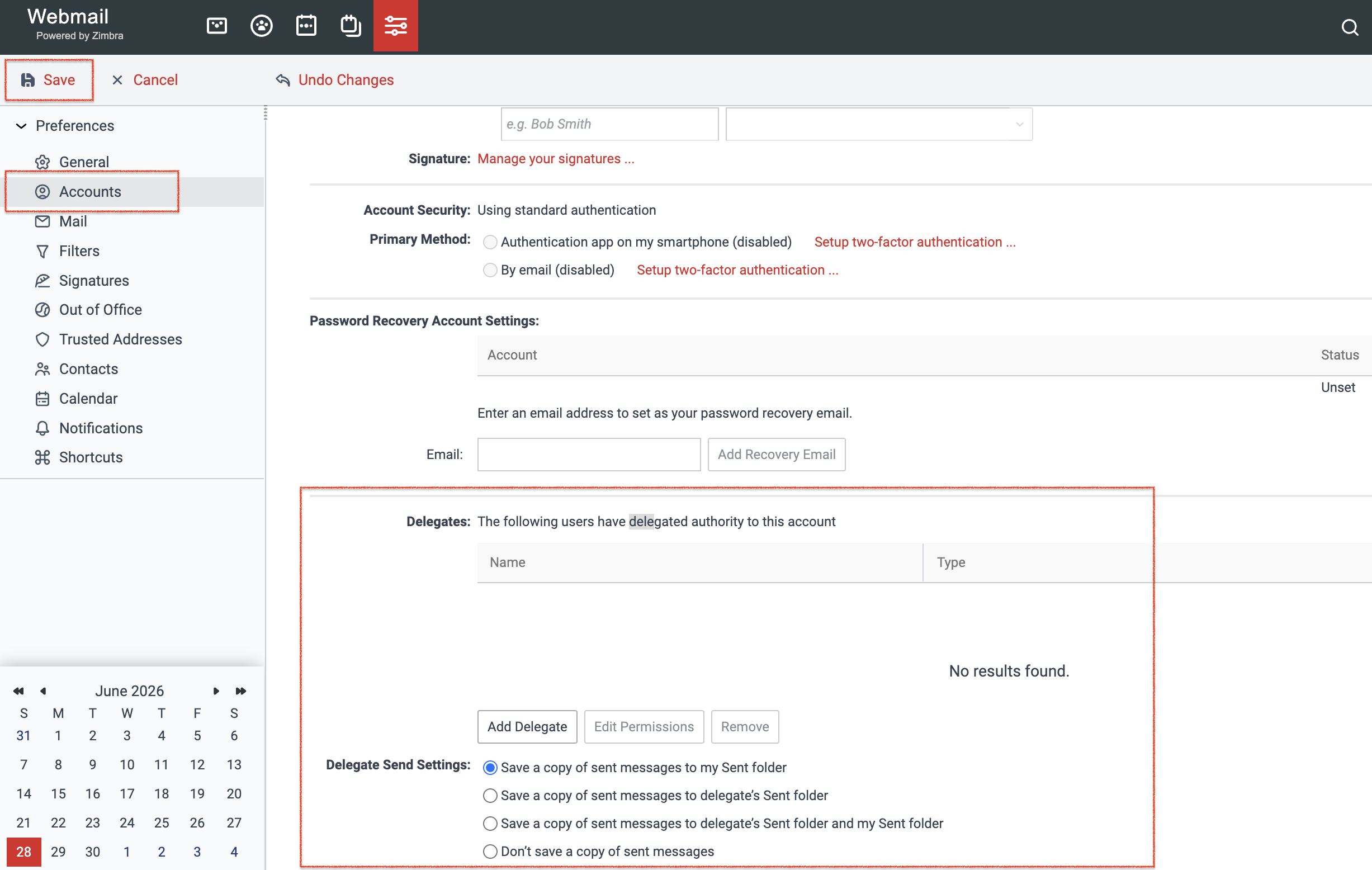This screenshot has height=870, width=1372.
Task: Click the sidebar resize handle dots
Action: point(266,114)
